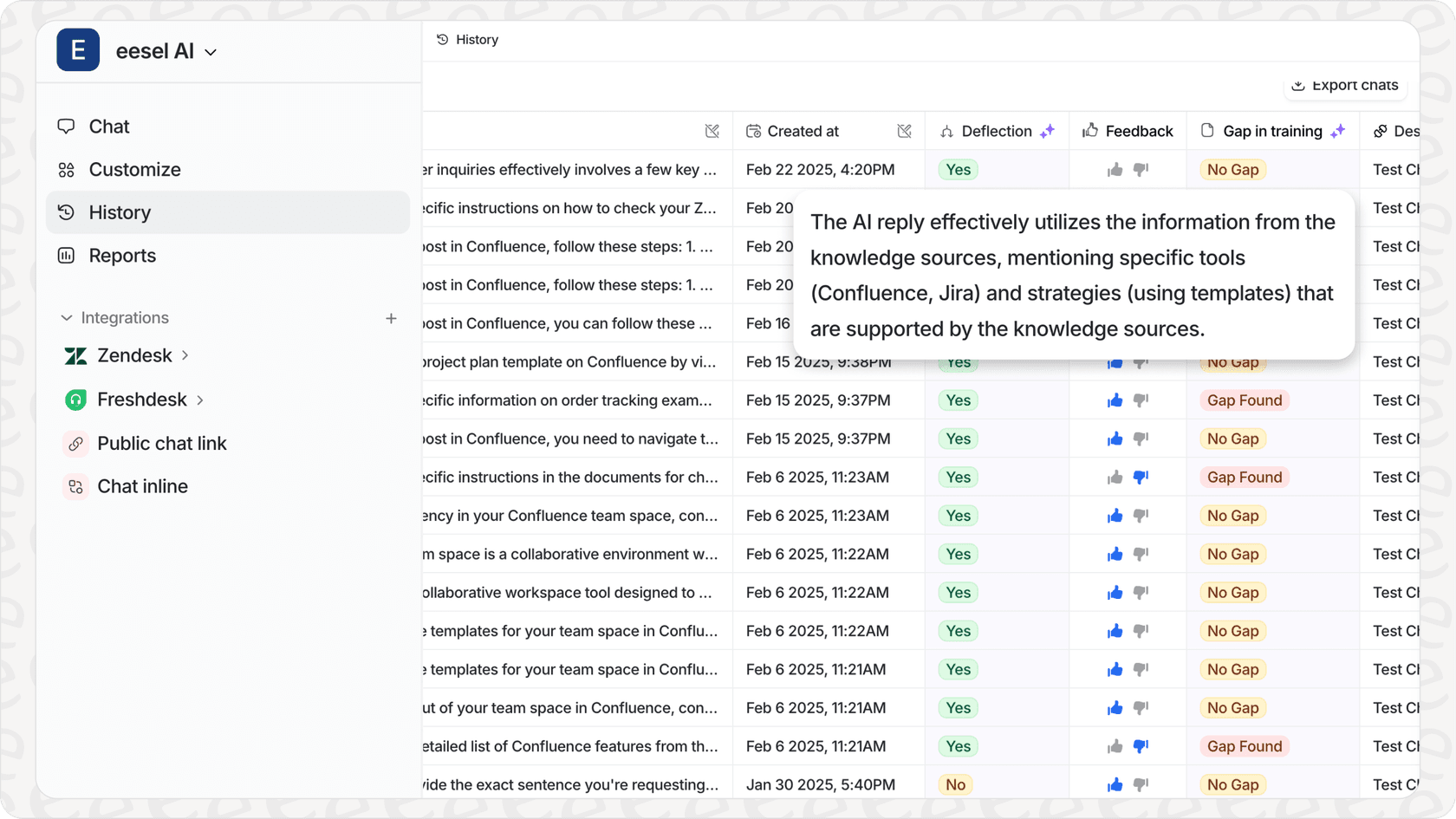The image size is (1456, 819).
Task: Select the History clock icon in sidebar
Action: pyautogui.click(x=66, y=212)
